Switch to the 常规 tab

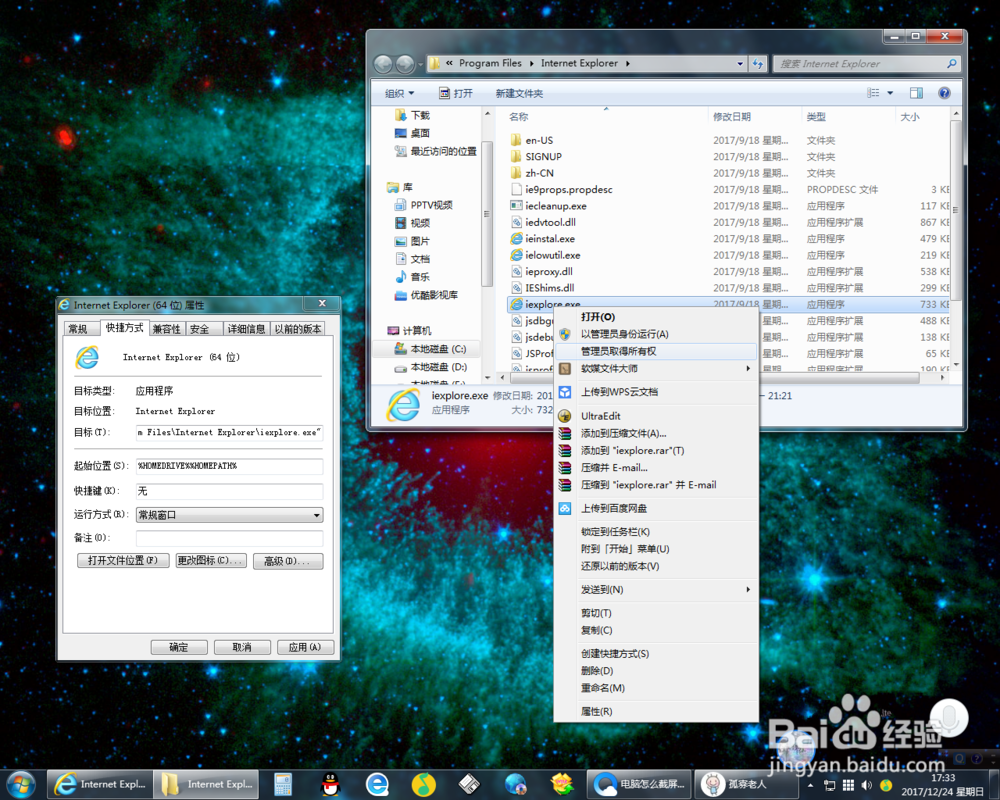[80, 329]
